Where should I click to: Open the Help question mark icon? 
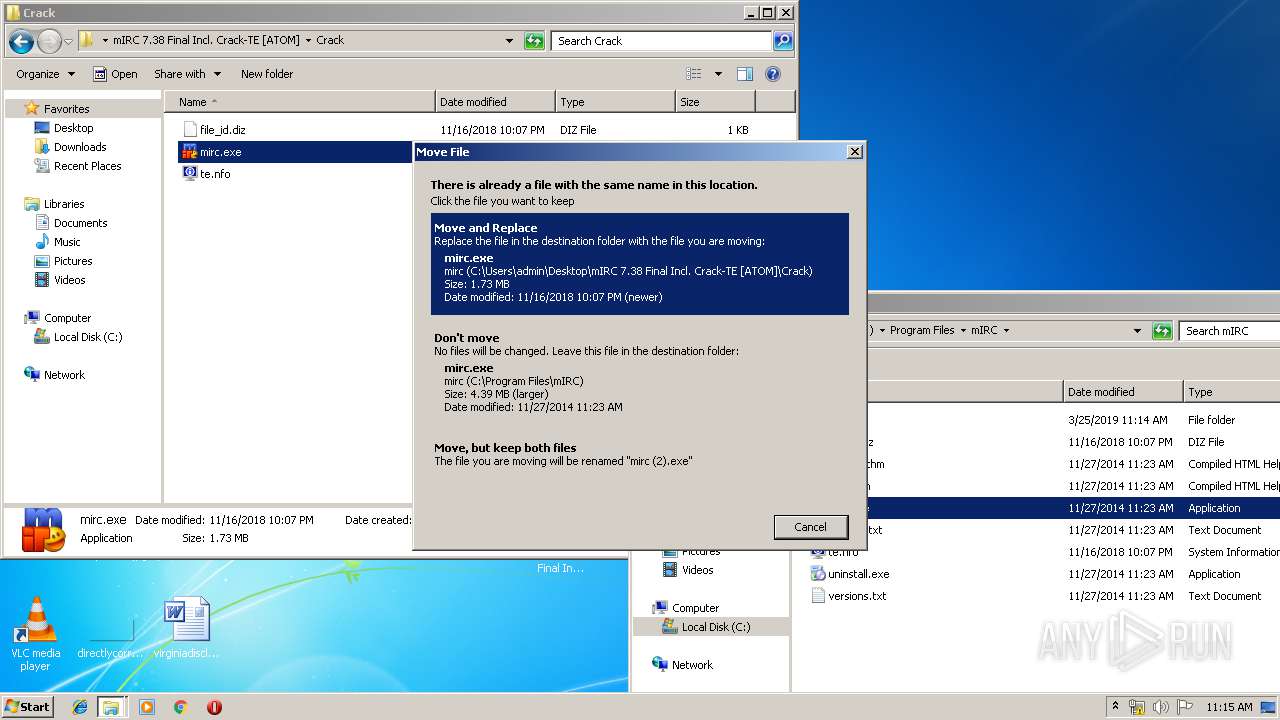tap(772, 74)
